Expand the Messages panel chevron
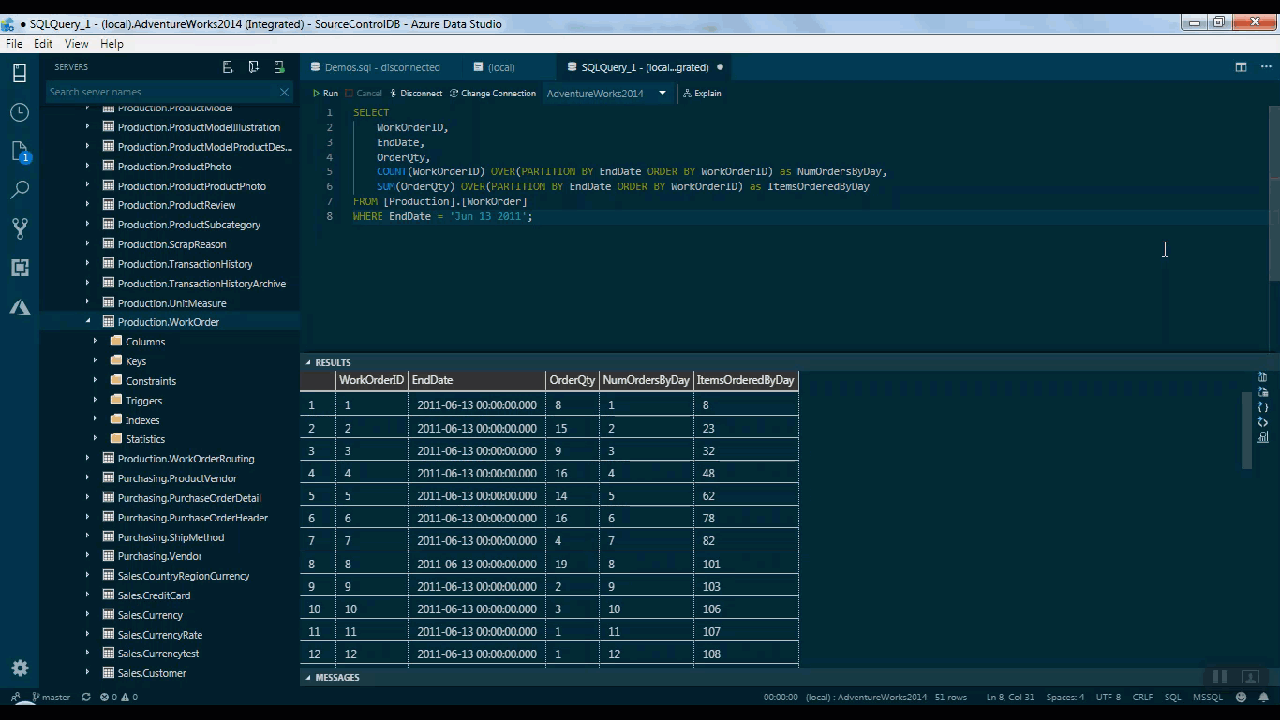 307,677
